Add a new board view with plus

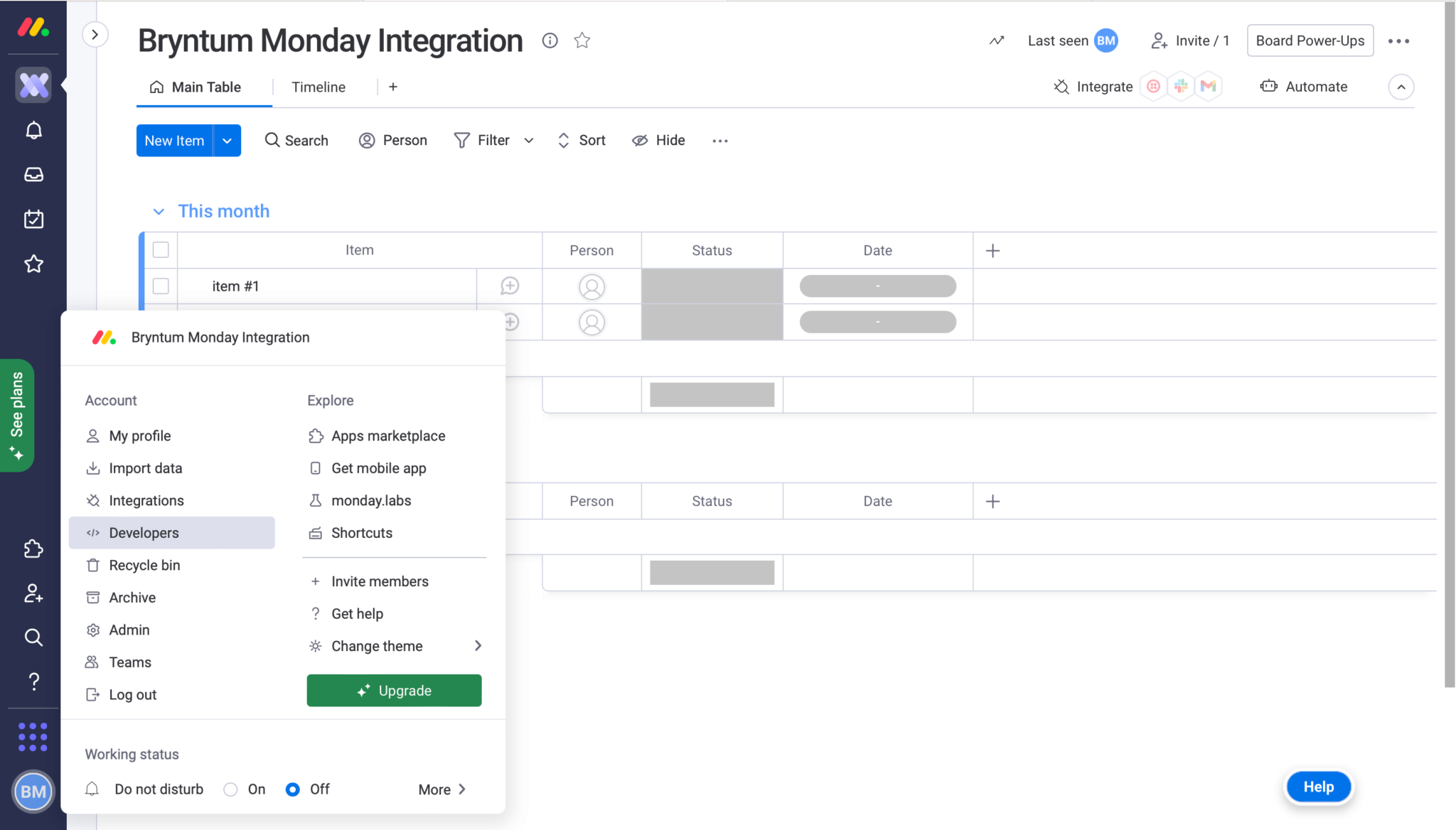point(393,87)
